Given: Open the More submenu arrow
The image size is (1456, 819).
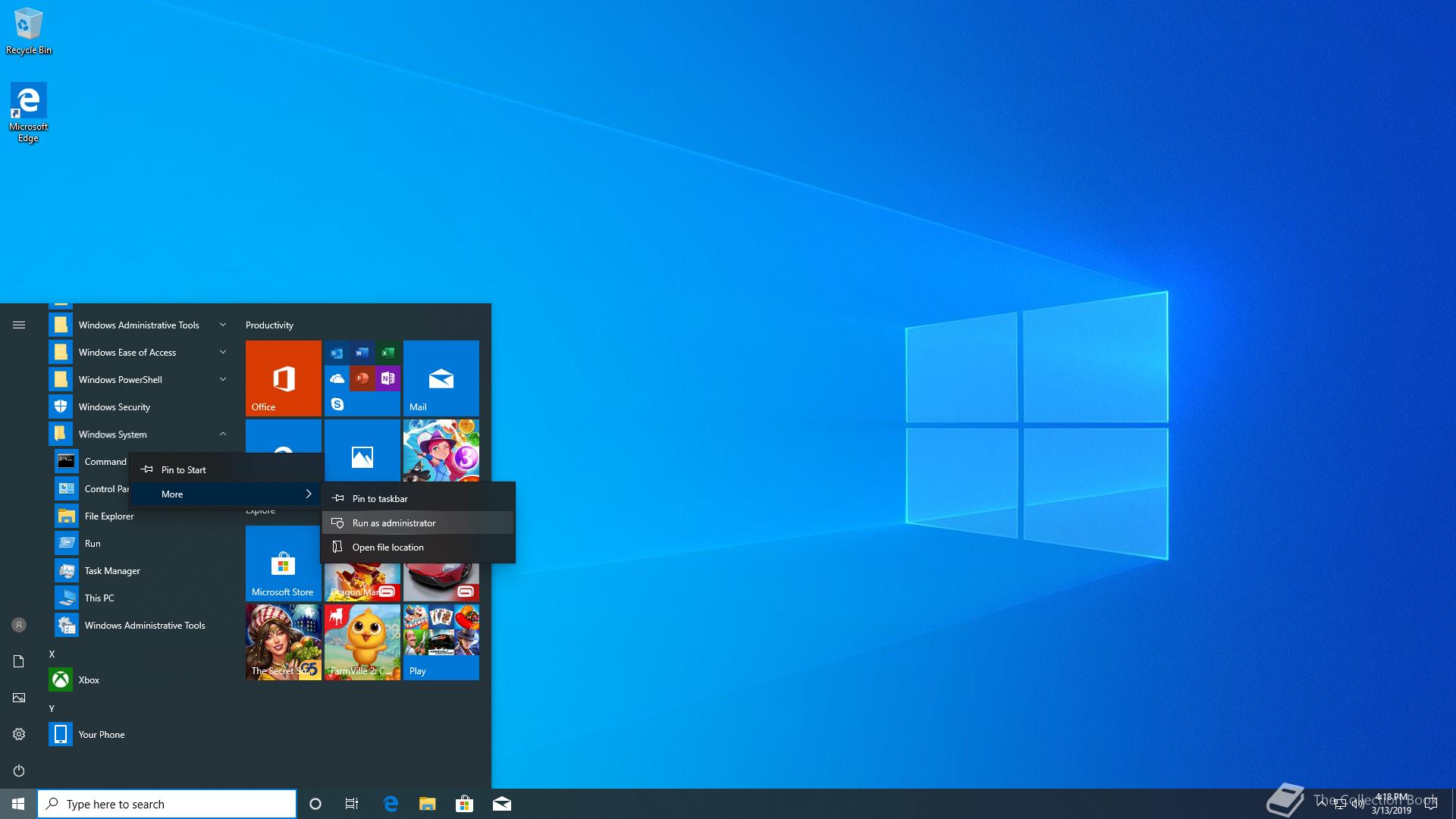Looking at the screenshot, I should [309, 494].
